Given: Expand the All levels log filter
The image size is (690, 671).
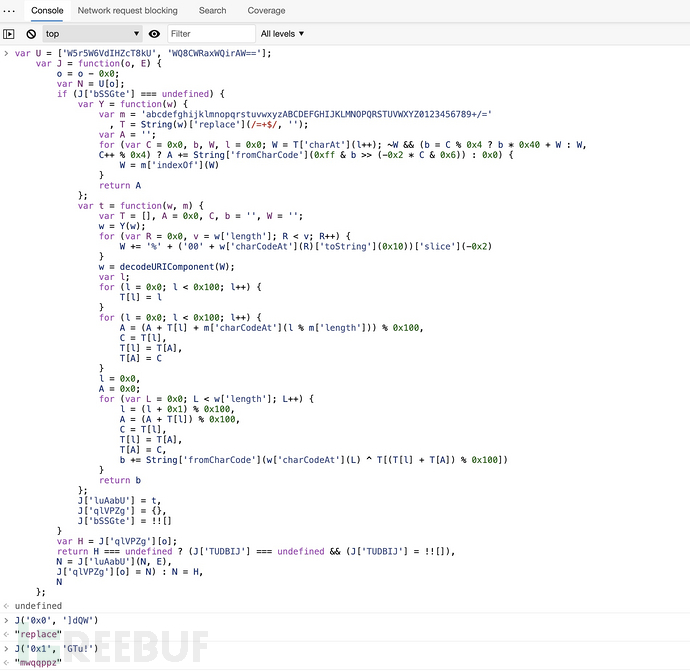Looking at the screenshot, I should pyautogui.click(x=282, y=34).
